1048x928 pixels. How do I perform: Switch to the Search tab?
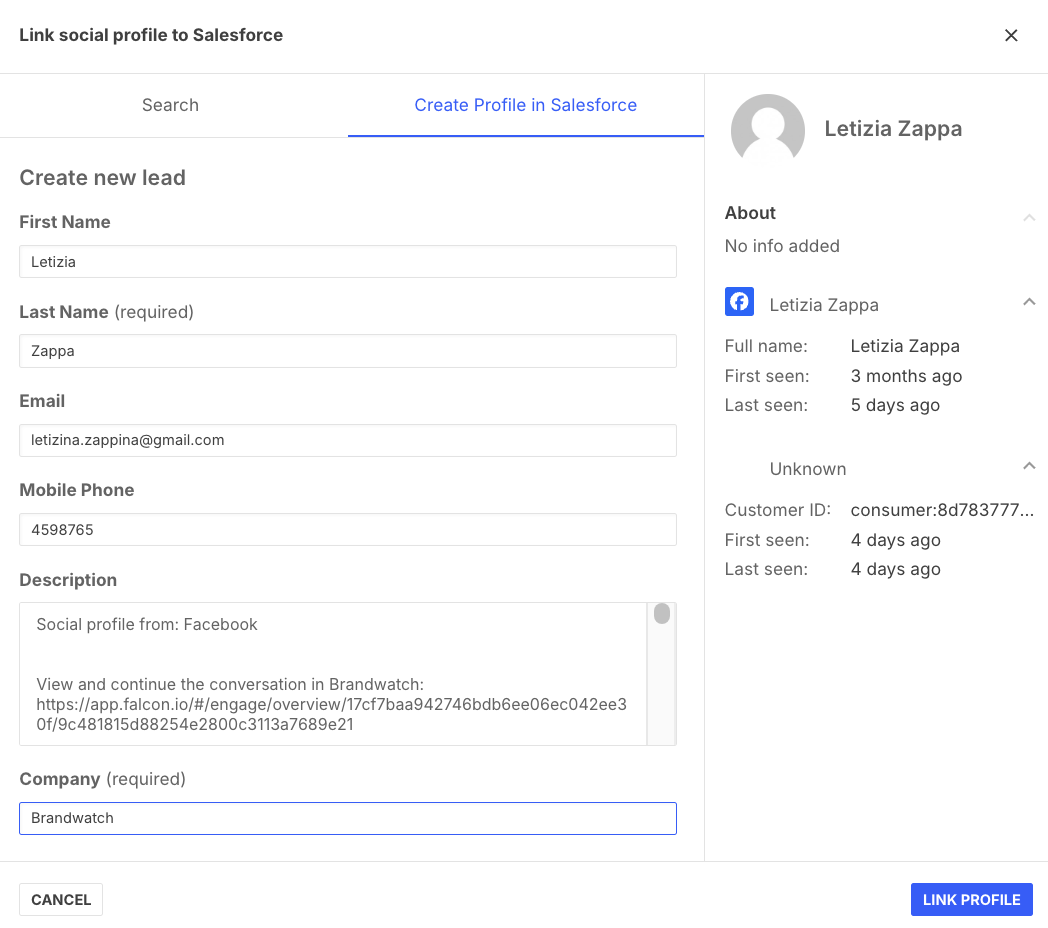[170, 105]
